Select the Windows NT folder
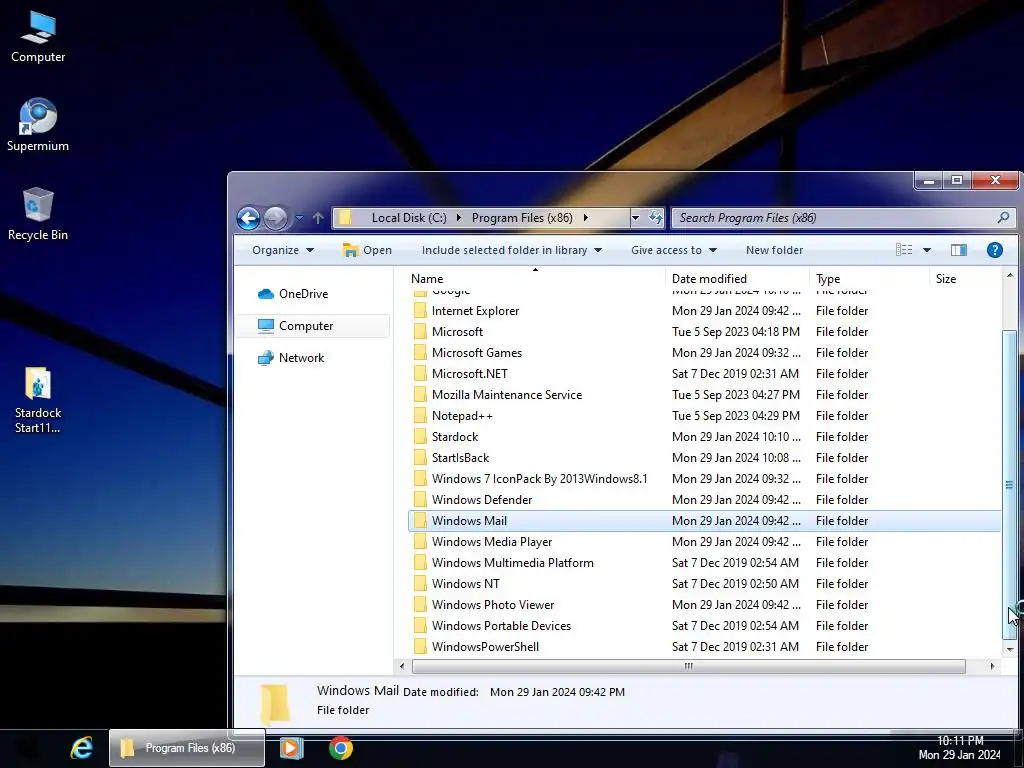Image resolution: width=1024 pixels, height=768 pixels. click(x=704, y=584)
